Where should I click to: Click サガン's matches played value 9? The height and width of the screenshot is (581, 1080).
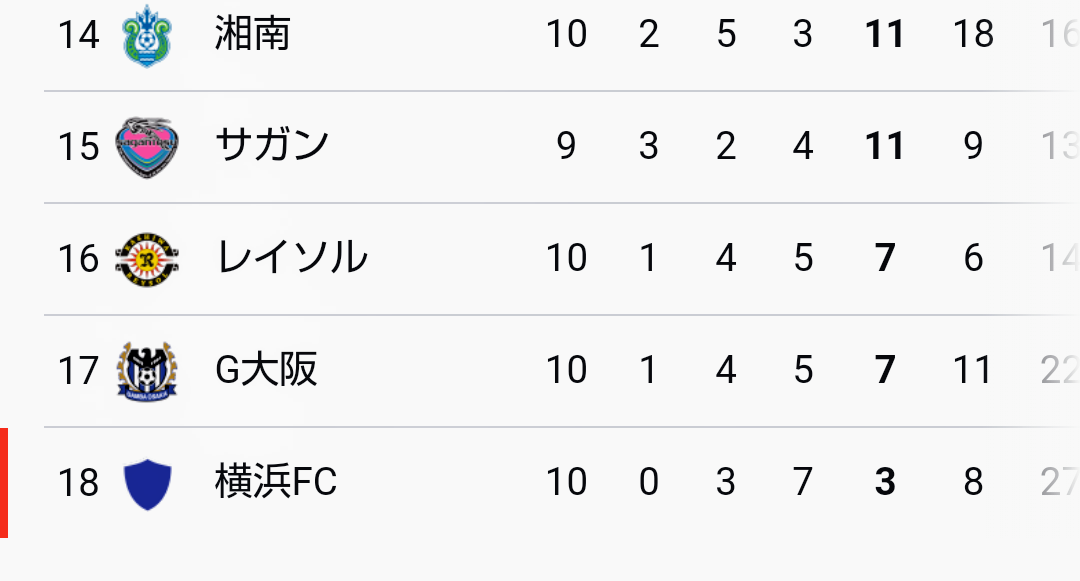(x=566, y=147)
